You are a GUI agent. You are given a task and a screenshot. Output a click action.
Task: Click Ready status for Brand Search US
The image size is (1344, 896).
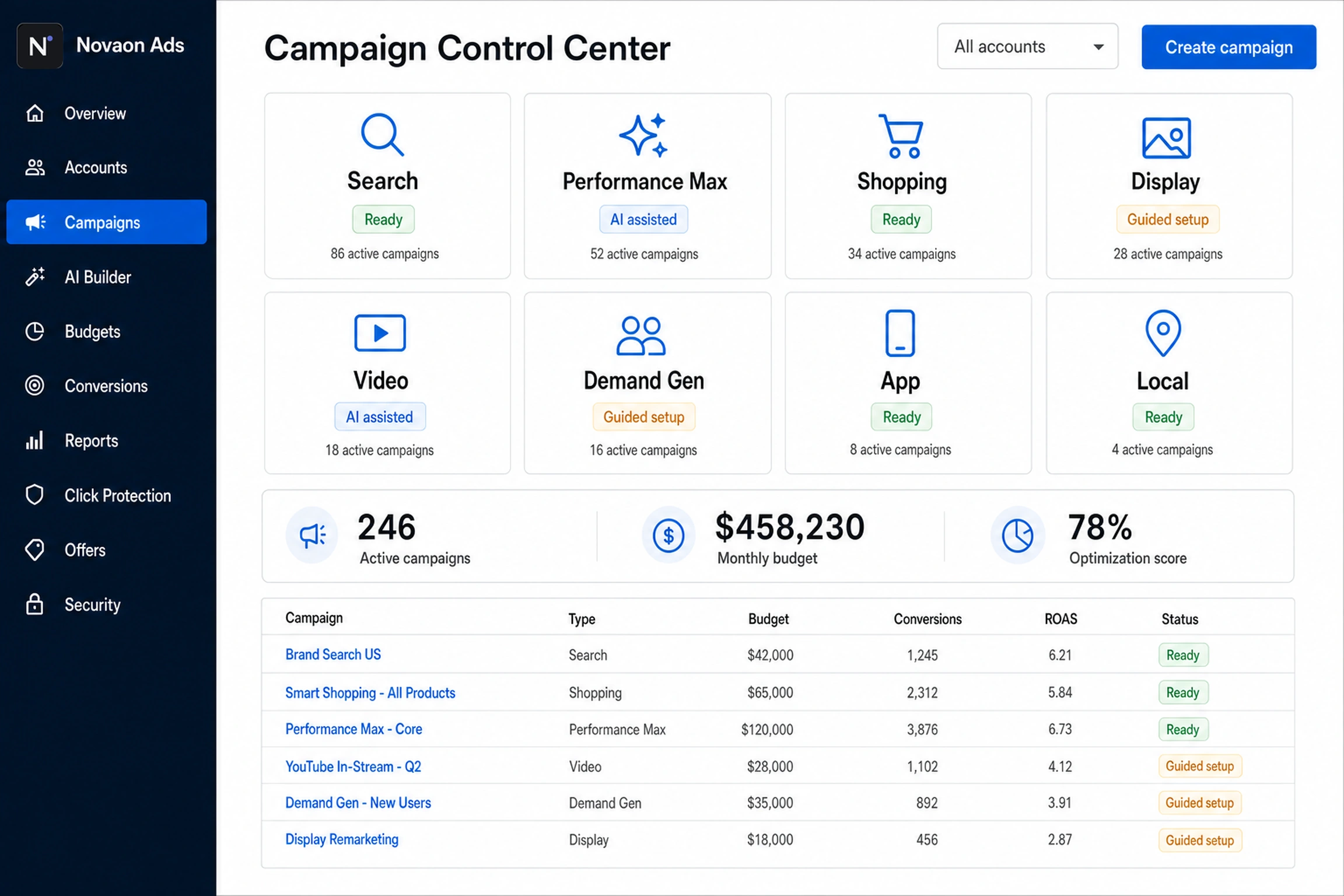(1183, 655)
